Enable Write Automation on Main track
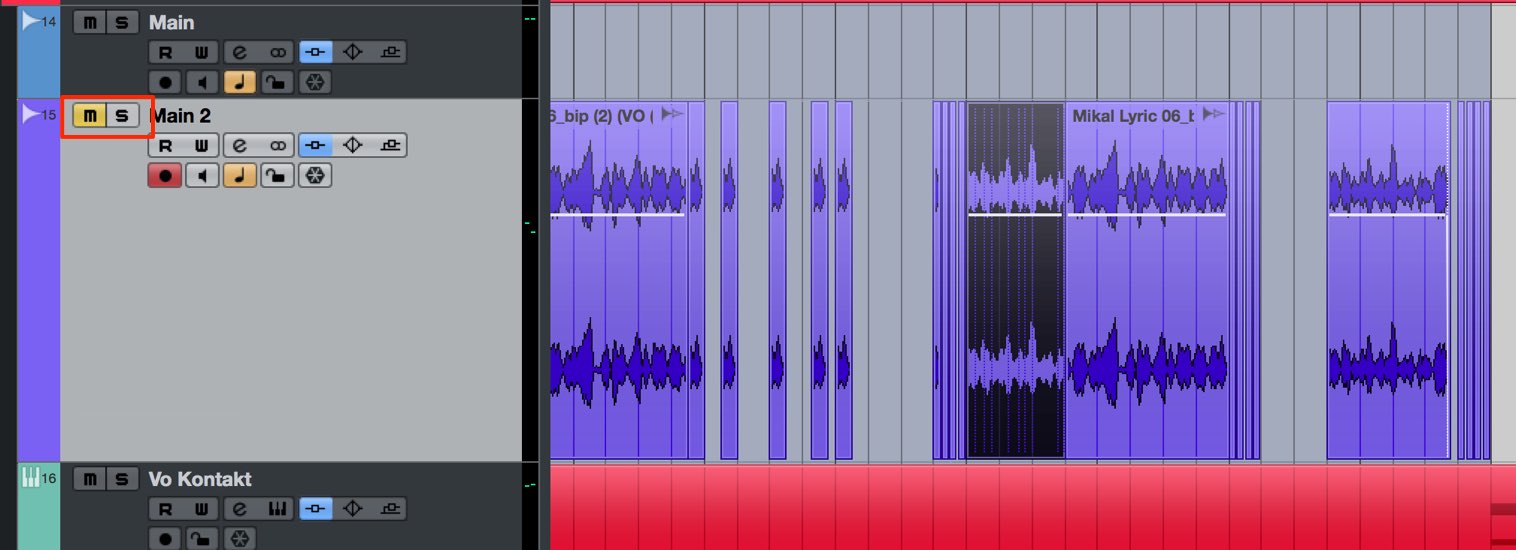 click(x=201, y=53)
